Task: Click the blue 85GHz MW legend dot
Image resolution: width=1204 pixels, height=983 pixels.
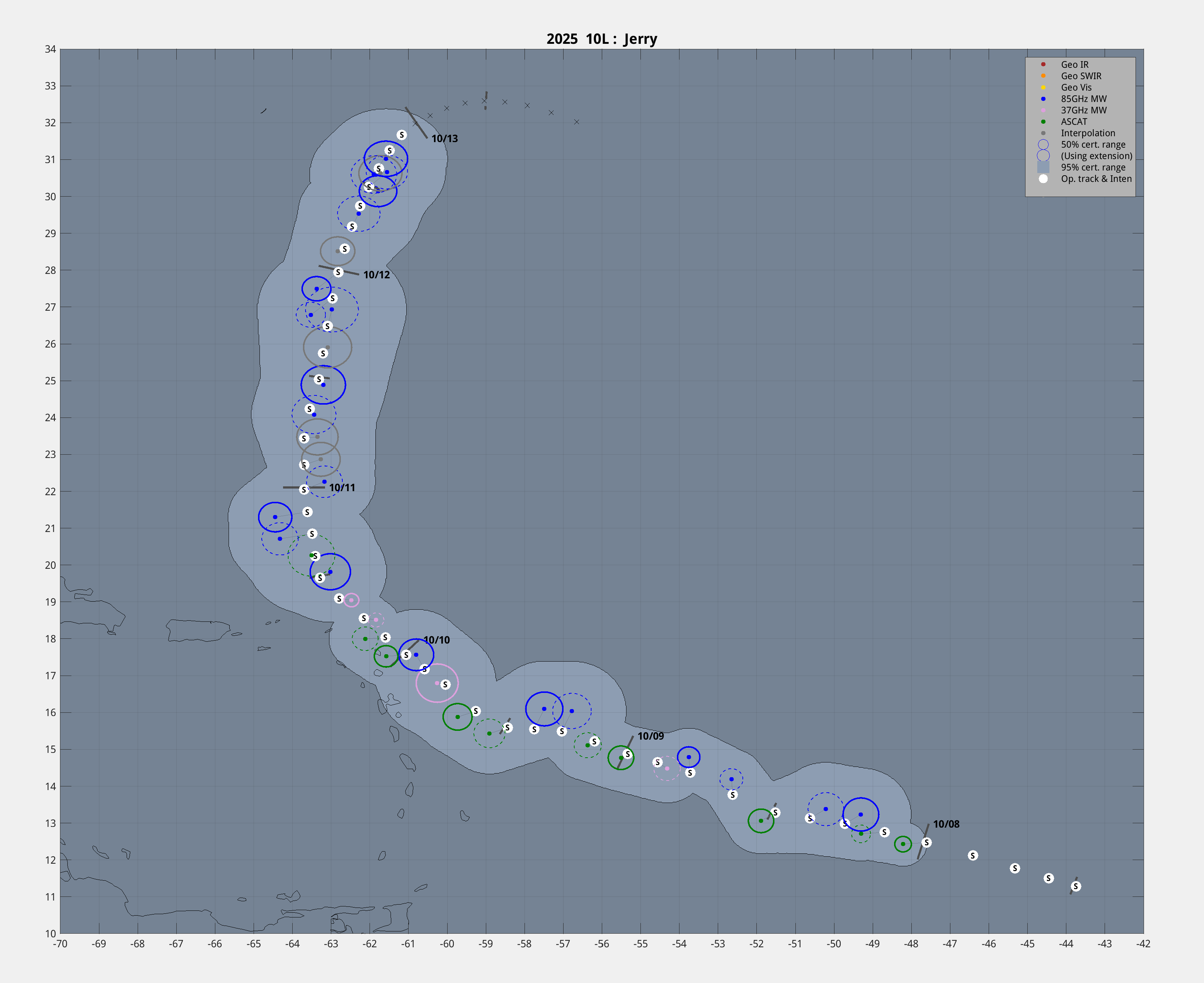Action: coord(1043,99)
